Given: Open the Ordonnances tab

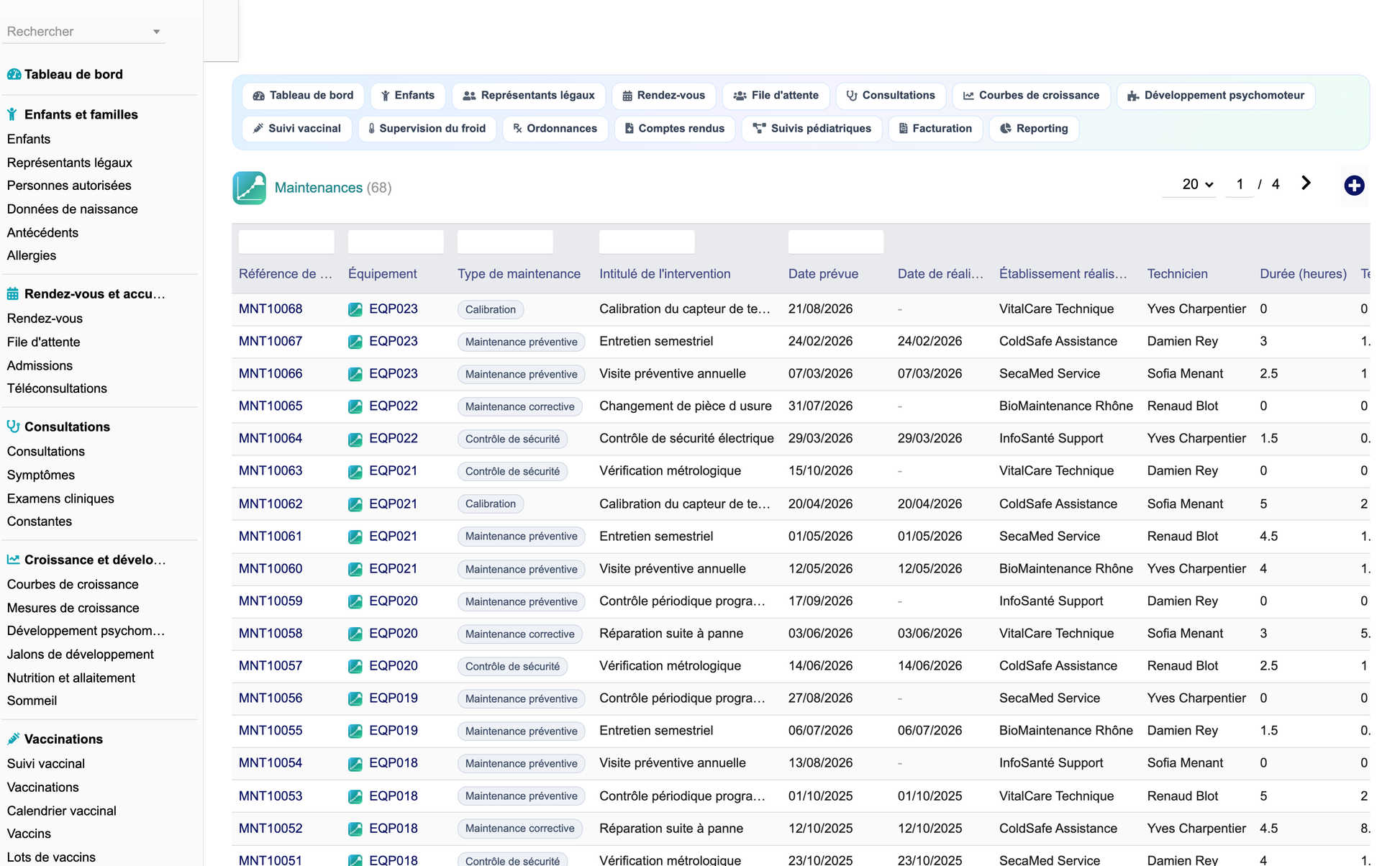Looking at the screenshot, I should pyautogui.click(x=555, y=129).
